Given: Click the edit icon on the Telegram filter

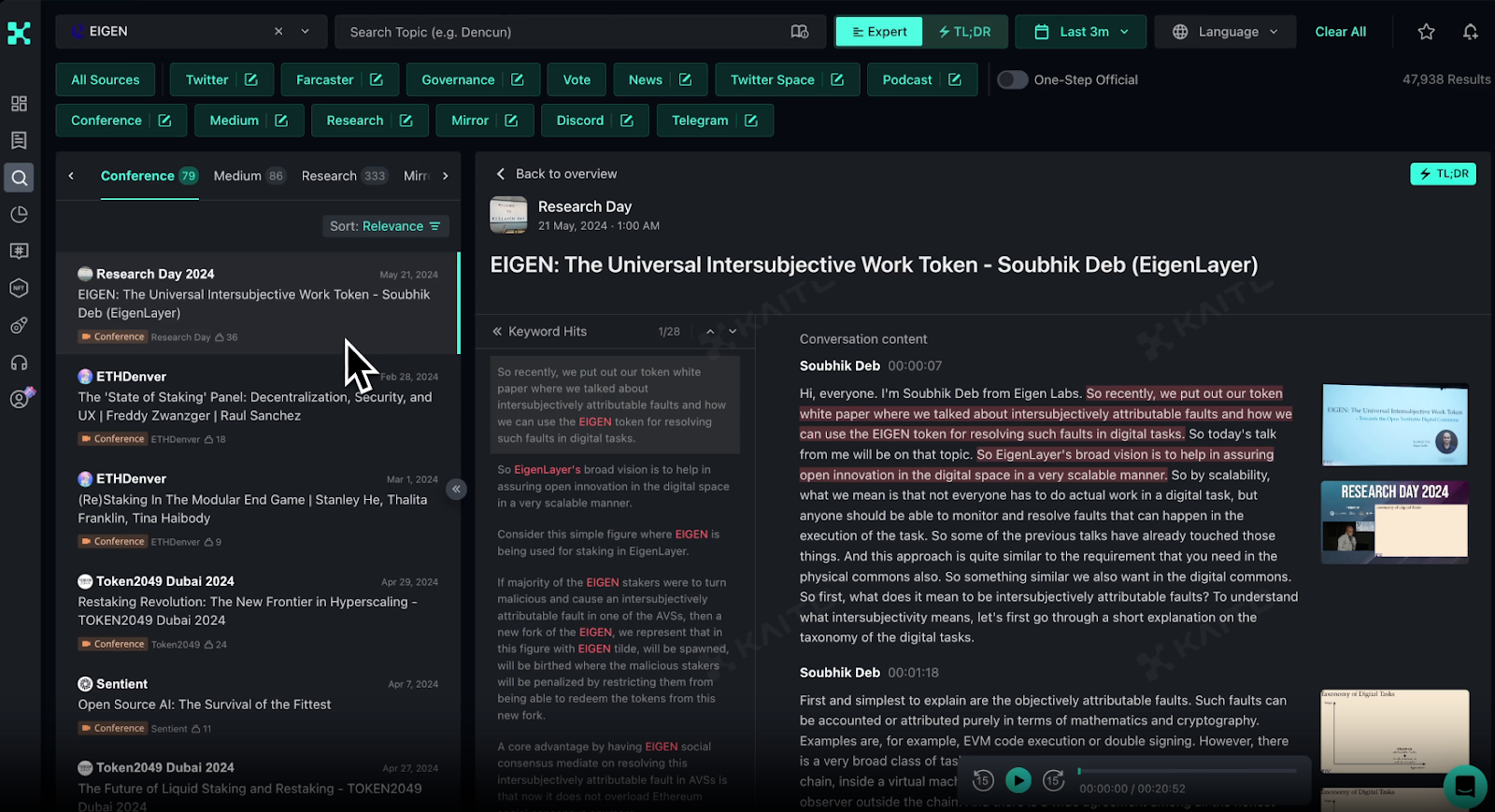Looking at the screenshot, I should pos(750,121).
